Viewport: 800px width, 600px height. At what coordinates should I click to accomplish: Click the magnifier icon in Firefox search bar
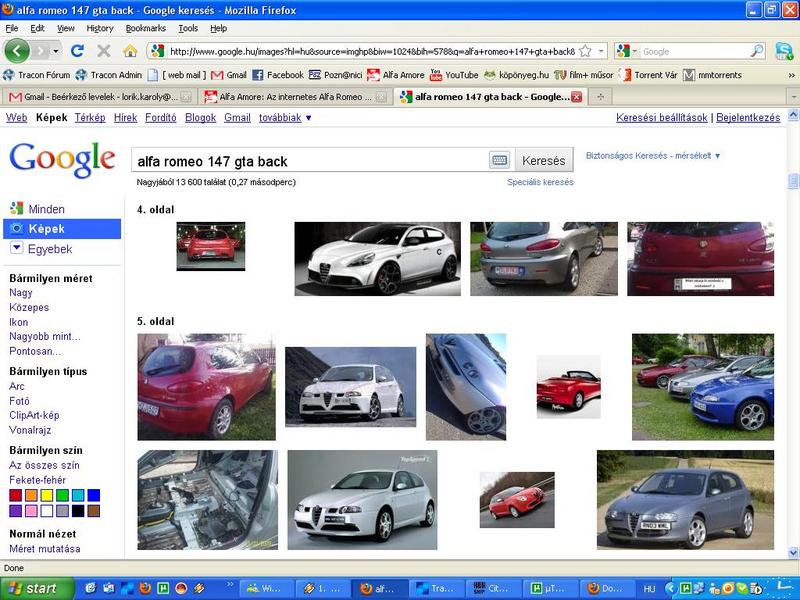point(757,51)
